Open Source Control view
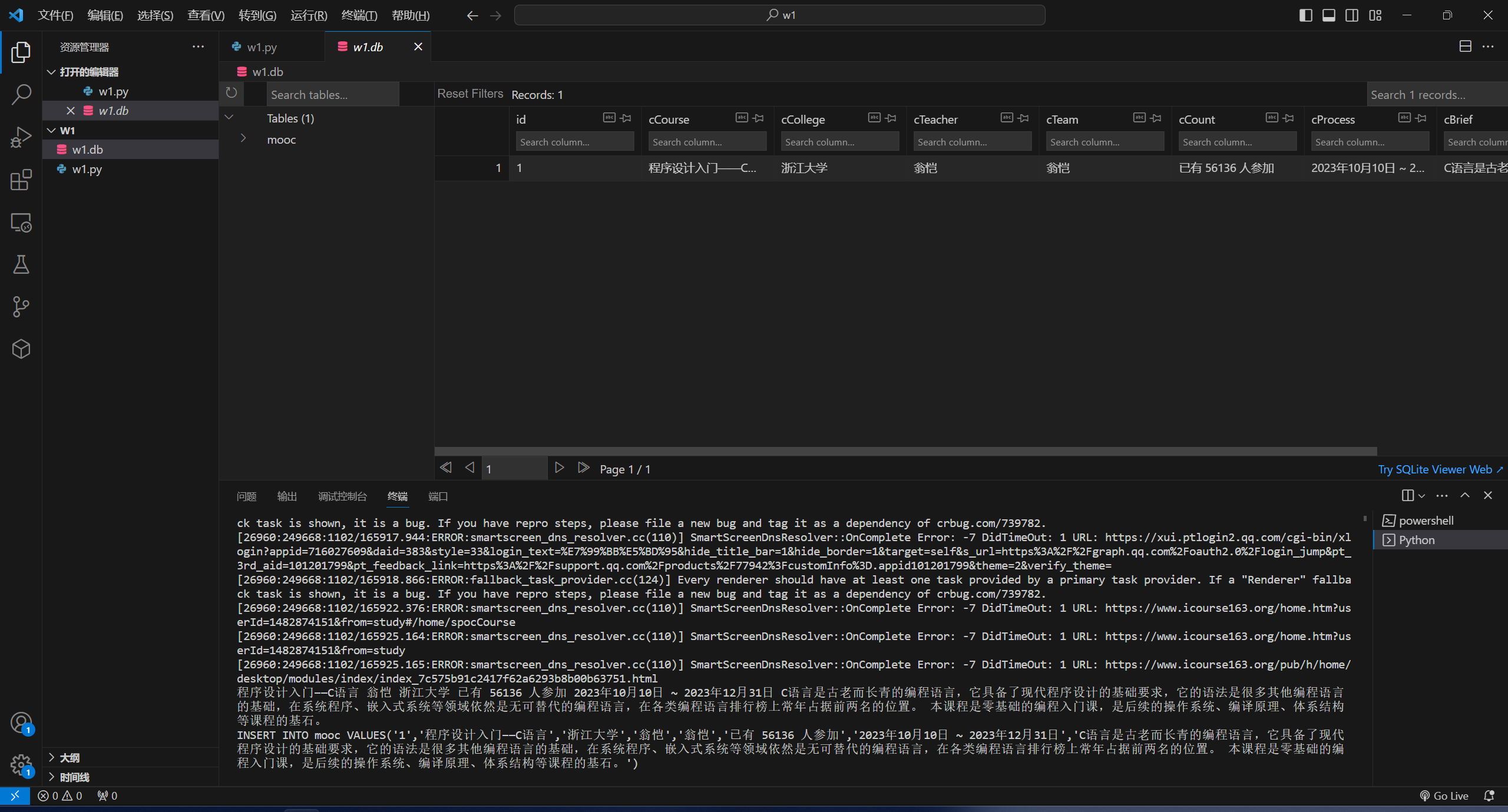The width and height of the screenshot is (1508, 812). 21,307
